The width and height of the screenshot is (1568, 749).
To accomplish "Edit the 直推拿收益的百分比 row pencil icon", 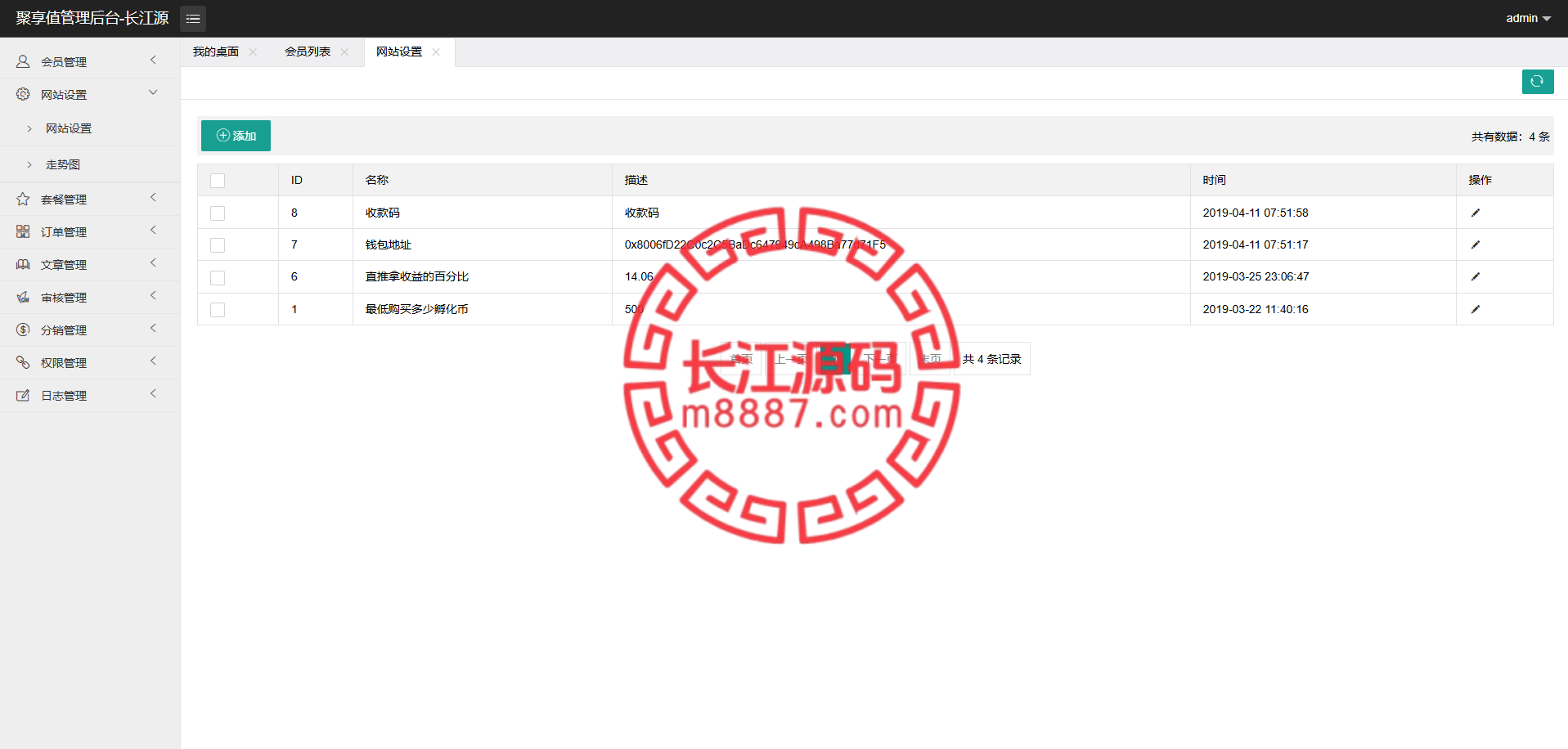I will tap(1476, 276).
